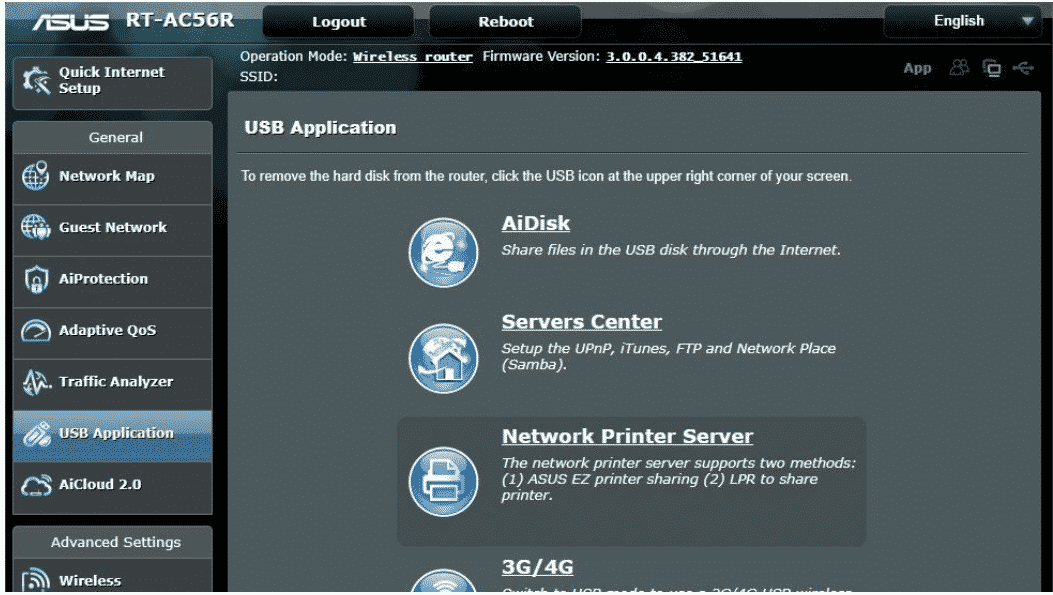This screenshot has height=595, width=1053.
Task: Open the English language dropdown
Action: point(961,21)
